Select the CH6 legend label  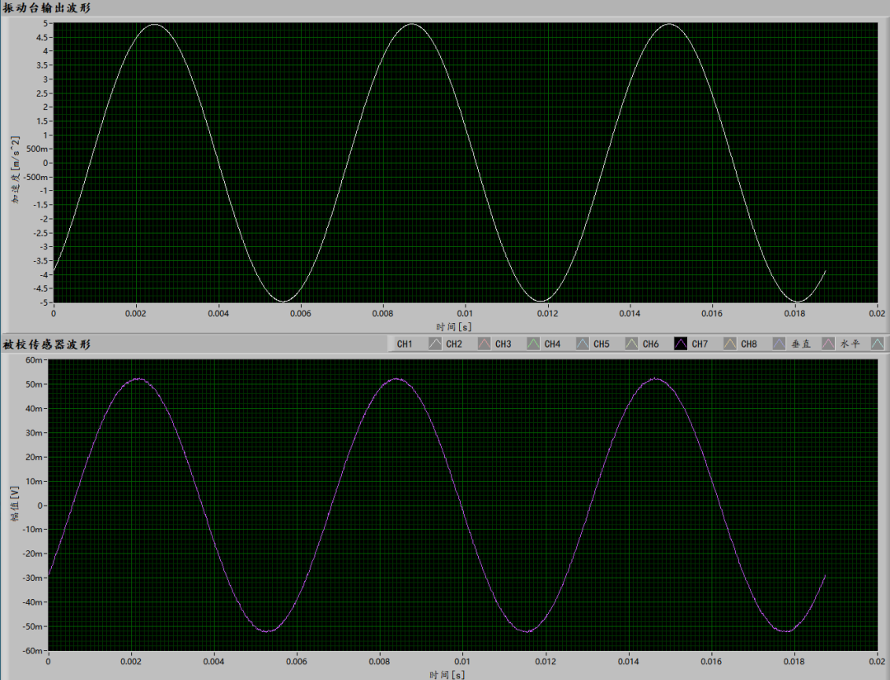pyautogui.click(x=650, y=344)
